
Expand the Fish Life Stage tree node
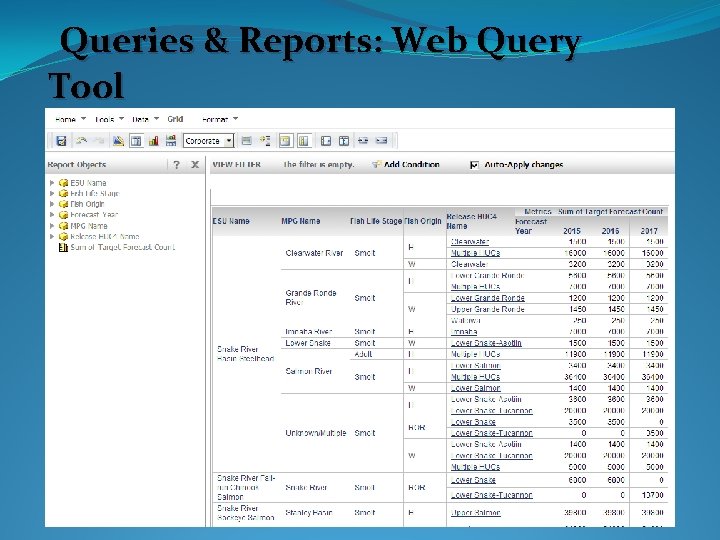click(52, 193)
